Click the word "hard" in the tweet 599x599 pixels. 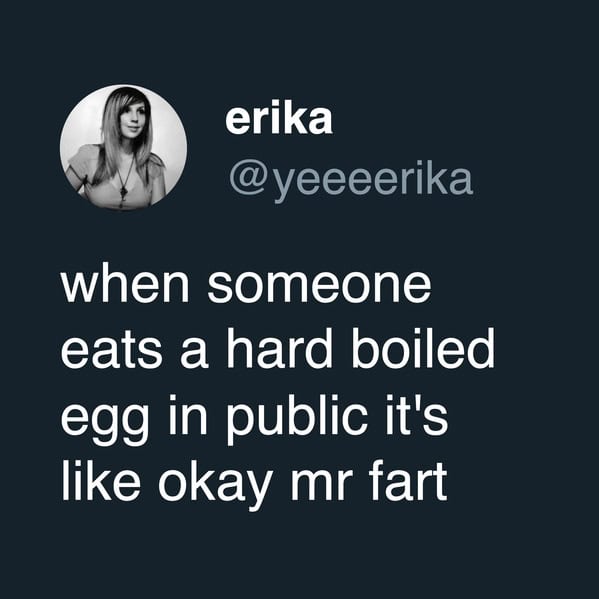(x=280, y=350)
